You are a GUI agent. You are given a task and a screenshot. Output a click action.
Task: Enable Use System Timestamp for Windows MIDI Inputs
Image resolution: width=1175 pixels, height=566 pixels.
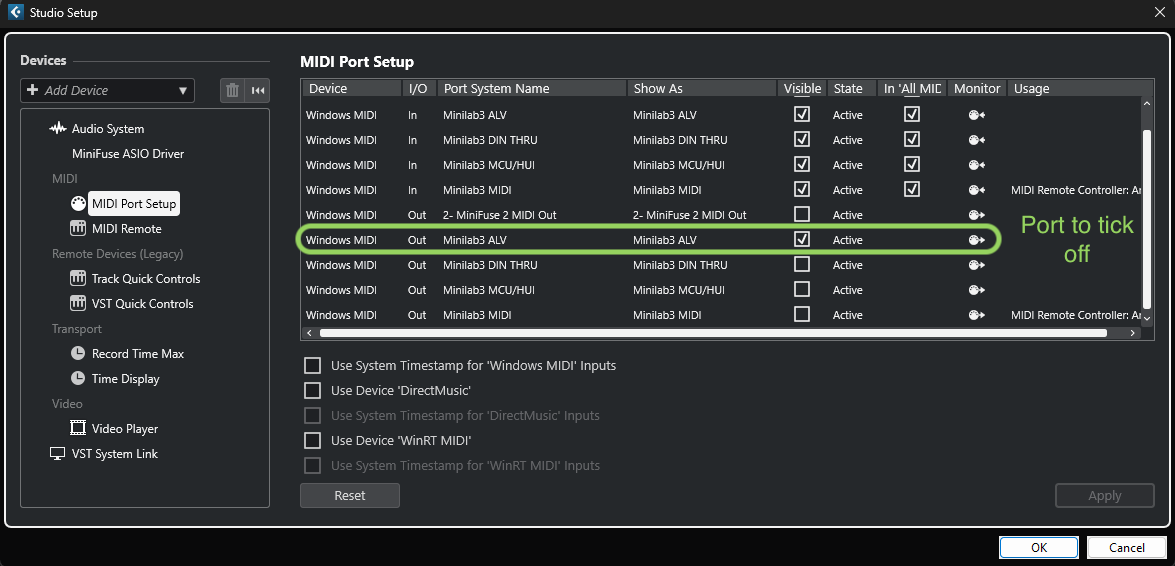[x=312, y=366]
